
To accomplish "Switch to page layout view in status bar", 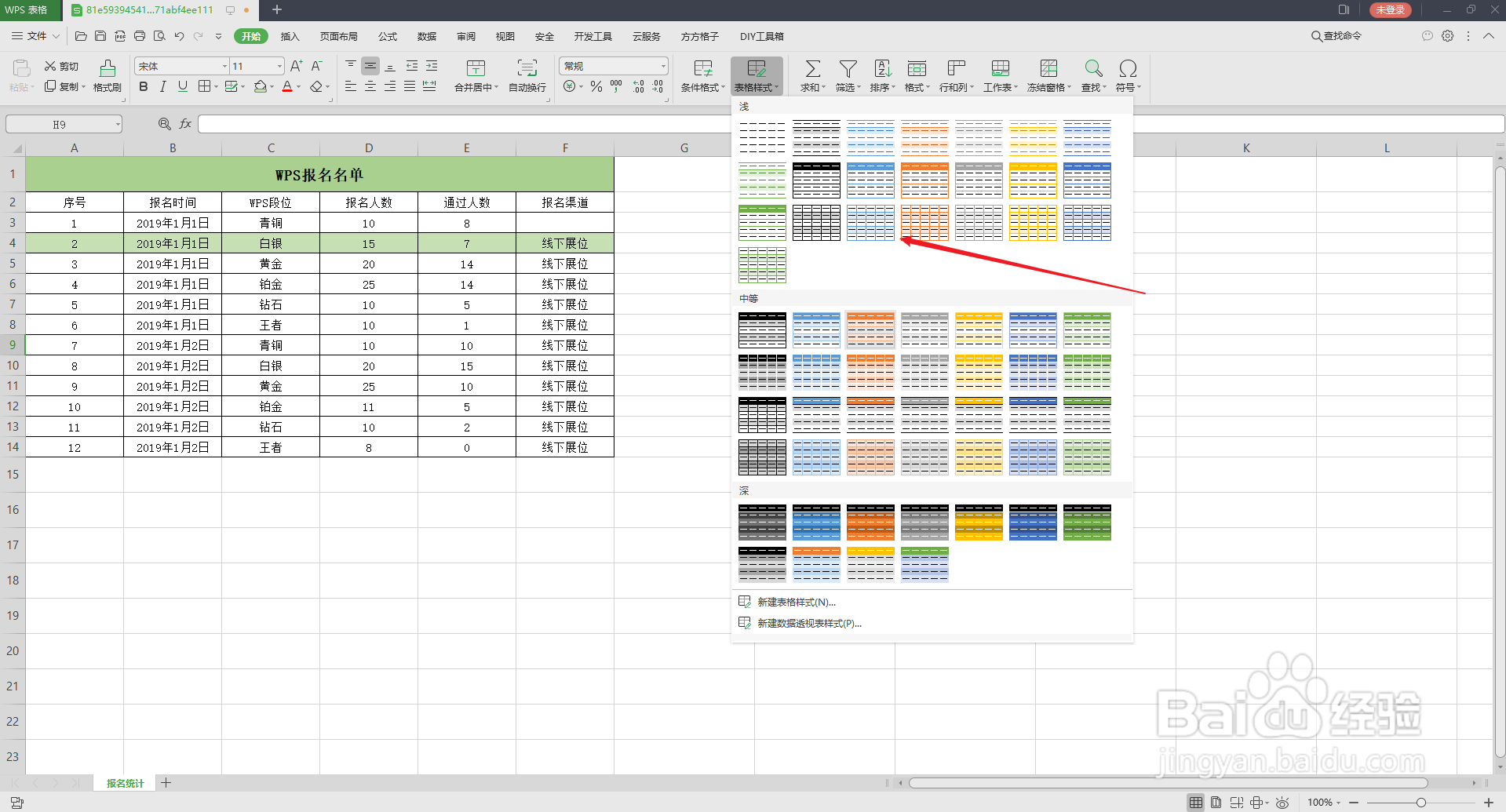I will click(1216, 803).
